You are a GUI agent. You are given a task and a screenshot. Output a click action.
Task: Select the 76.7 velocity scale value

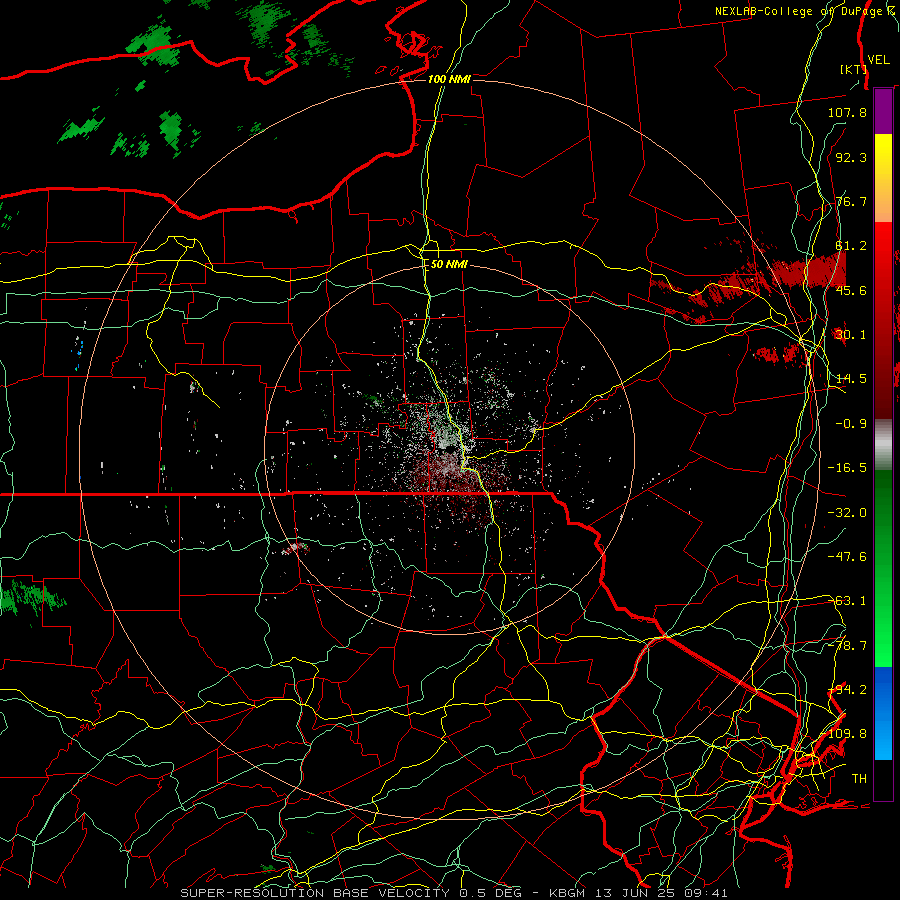[851, 201]
